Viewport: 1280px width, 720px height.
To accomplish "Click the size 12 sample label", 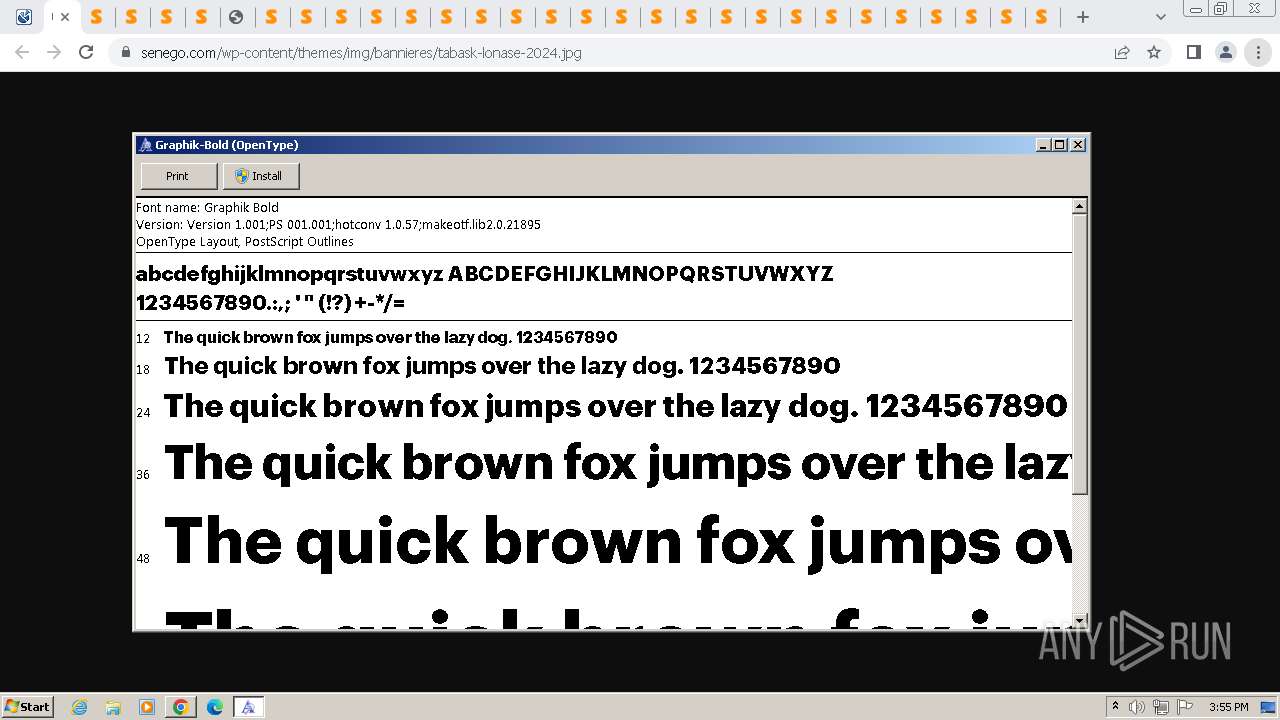I will (x=143, y=339).
